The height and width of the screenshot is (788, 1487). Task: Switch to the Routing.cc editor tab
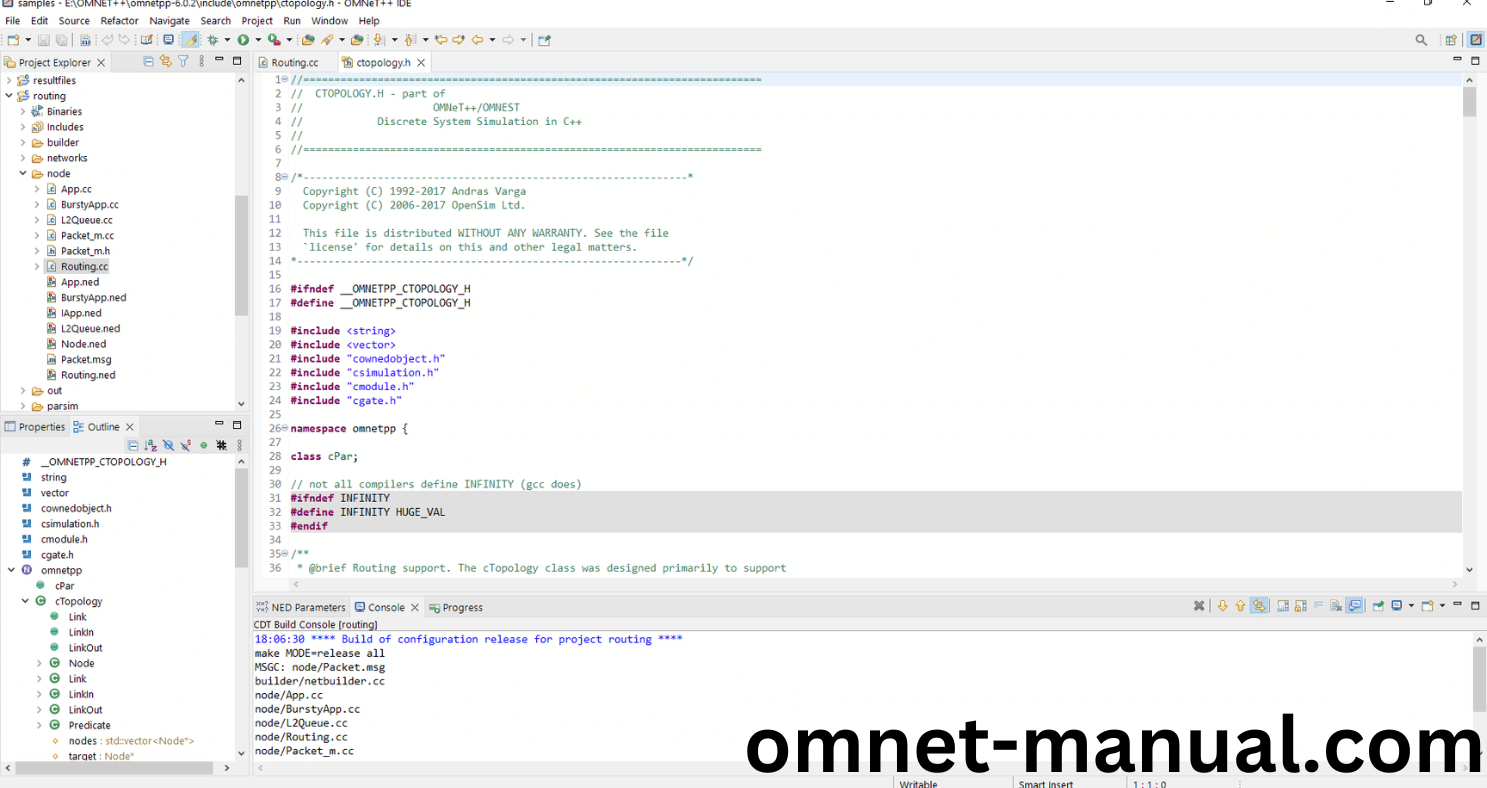point(294,62)
